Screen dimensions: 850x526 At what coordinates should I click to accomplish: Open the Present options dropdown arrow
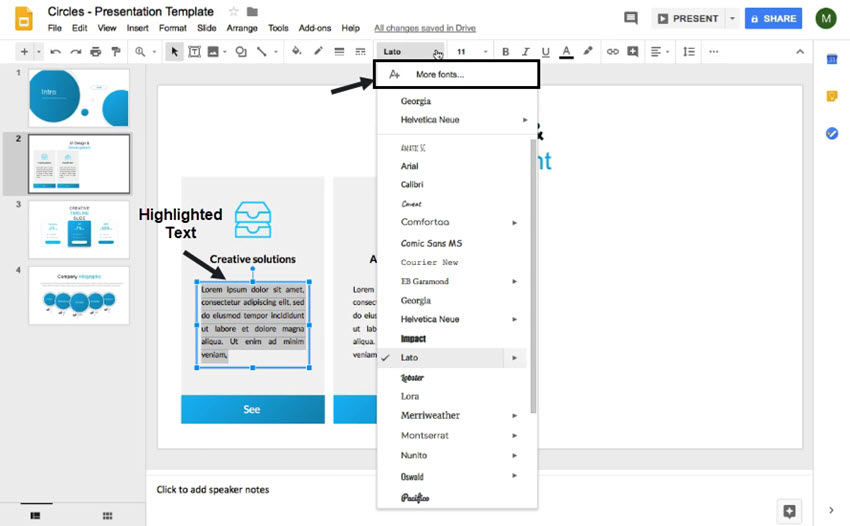(732, 18)
